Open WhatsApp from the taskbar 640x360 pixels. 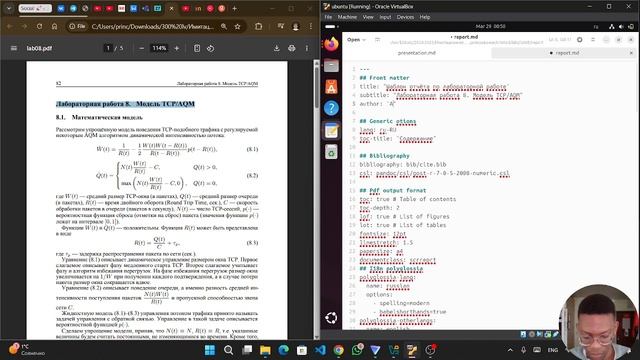(357, 350)
